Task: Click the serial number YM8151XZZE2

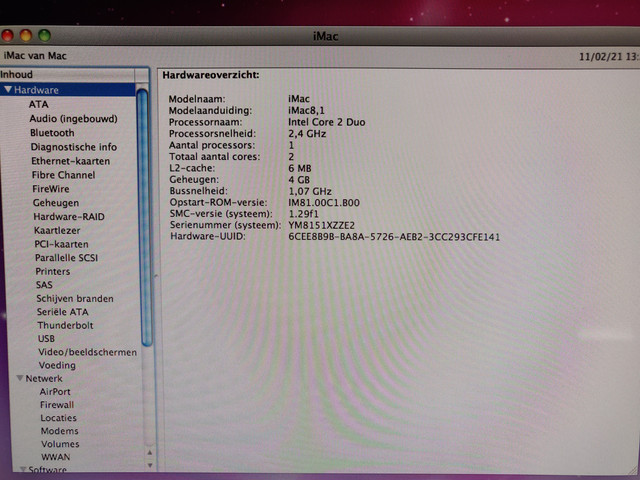Action: (321, 226)
